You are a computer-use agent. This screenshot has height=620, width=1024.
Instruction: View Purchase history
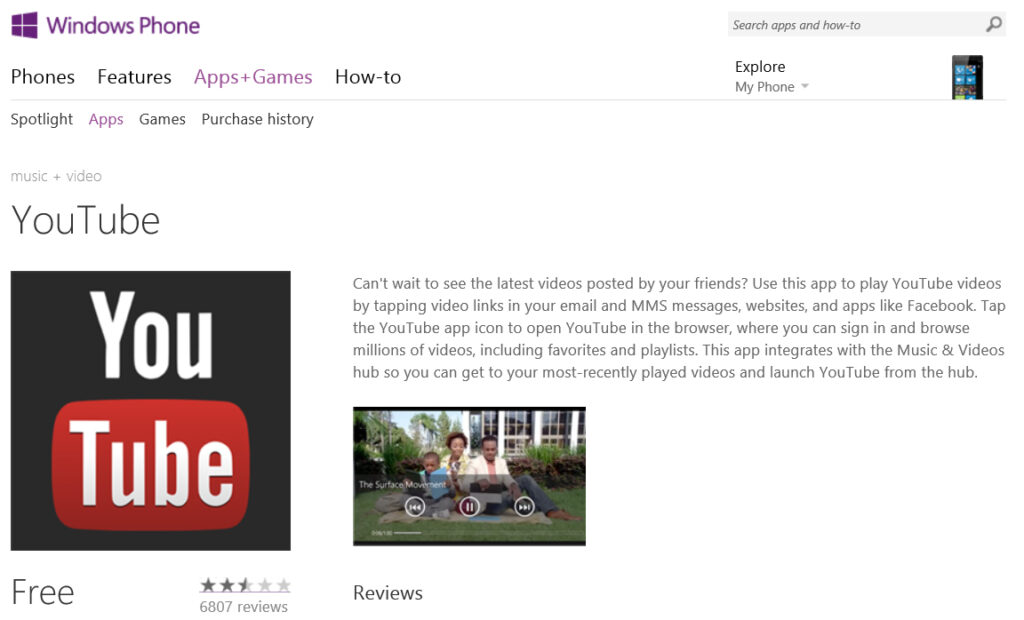[257, 119]
